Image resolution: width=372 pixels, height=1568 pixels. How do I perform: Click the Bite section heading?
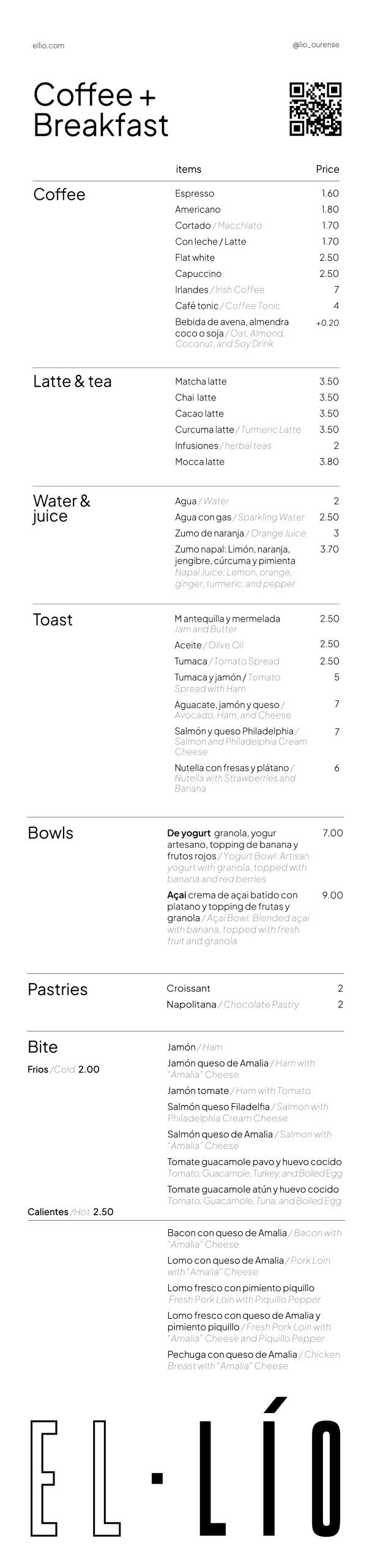coord(43,1047)
